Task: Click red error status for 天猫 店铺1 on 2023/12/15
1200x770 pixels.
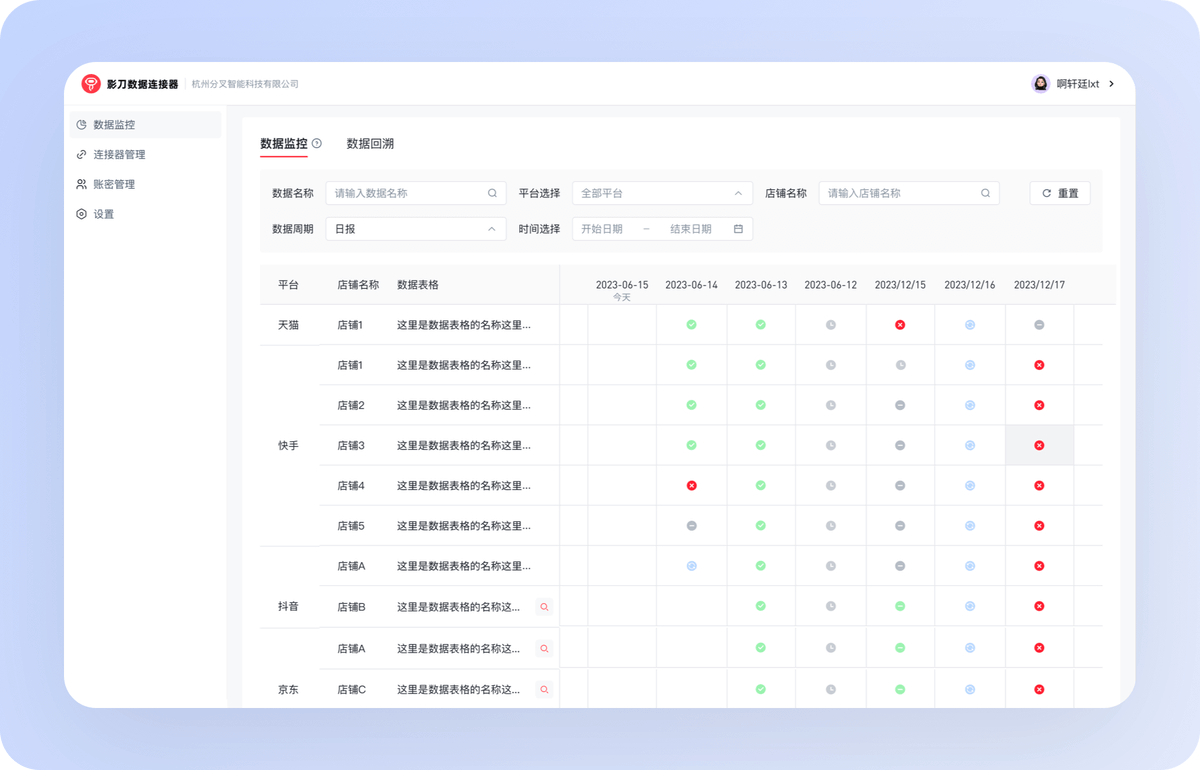Action: (900, 325)
